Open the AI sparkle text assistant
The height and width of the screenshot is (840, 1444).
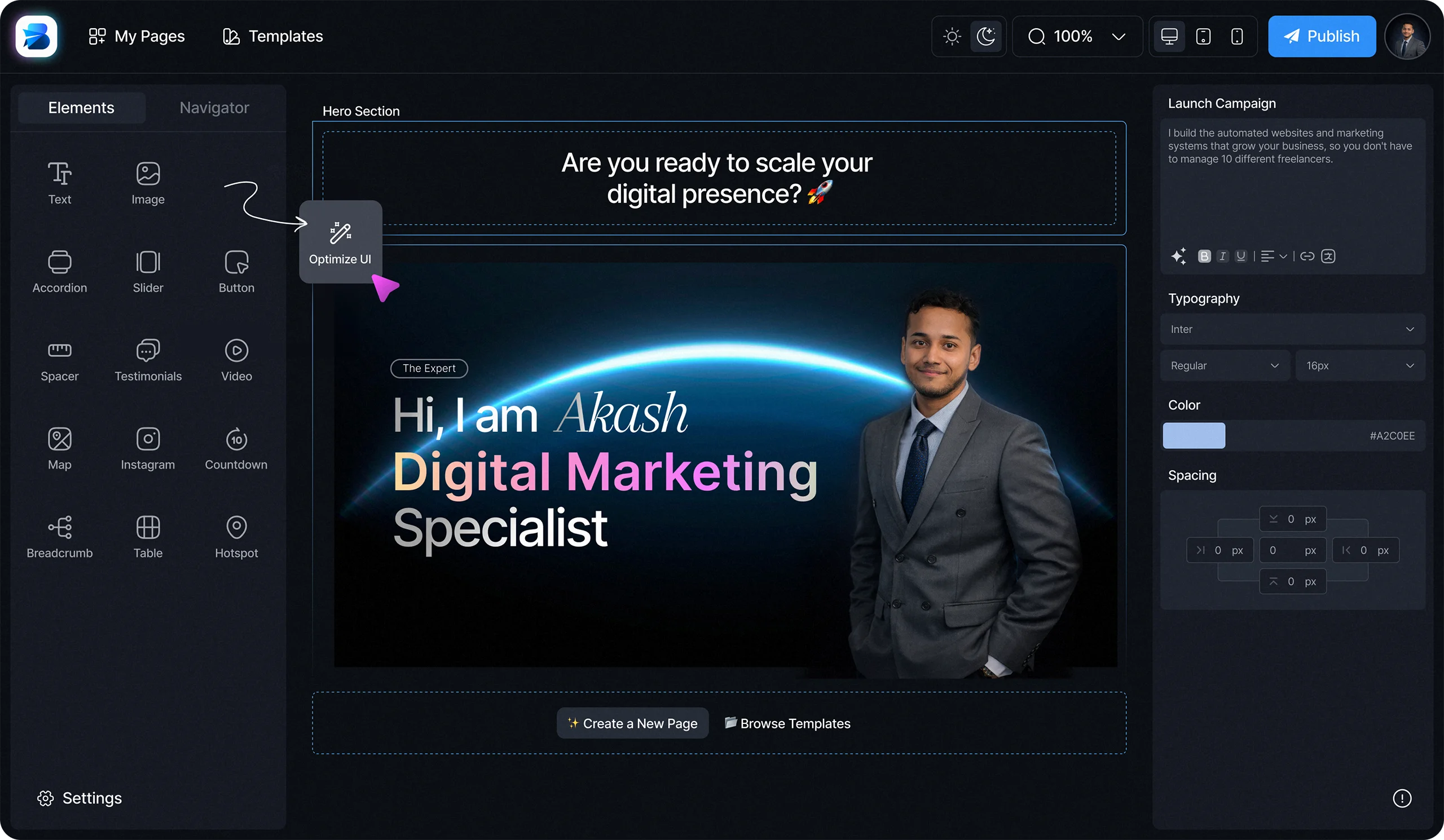1178,256
